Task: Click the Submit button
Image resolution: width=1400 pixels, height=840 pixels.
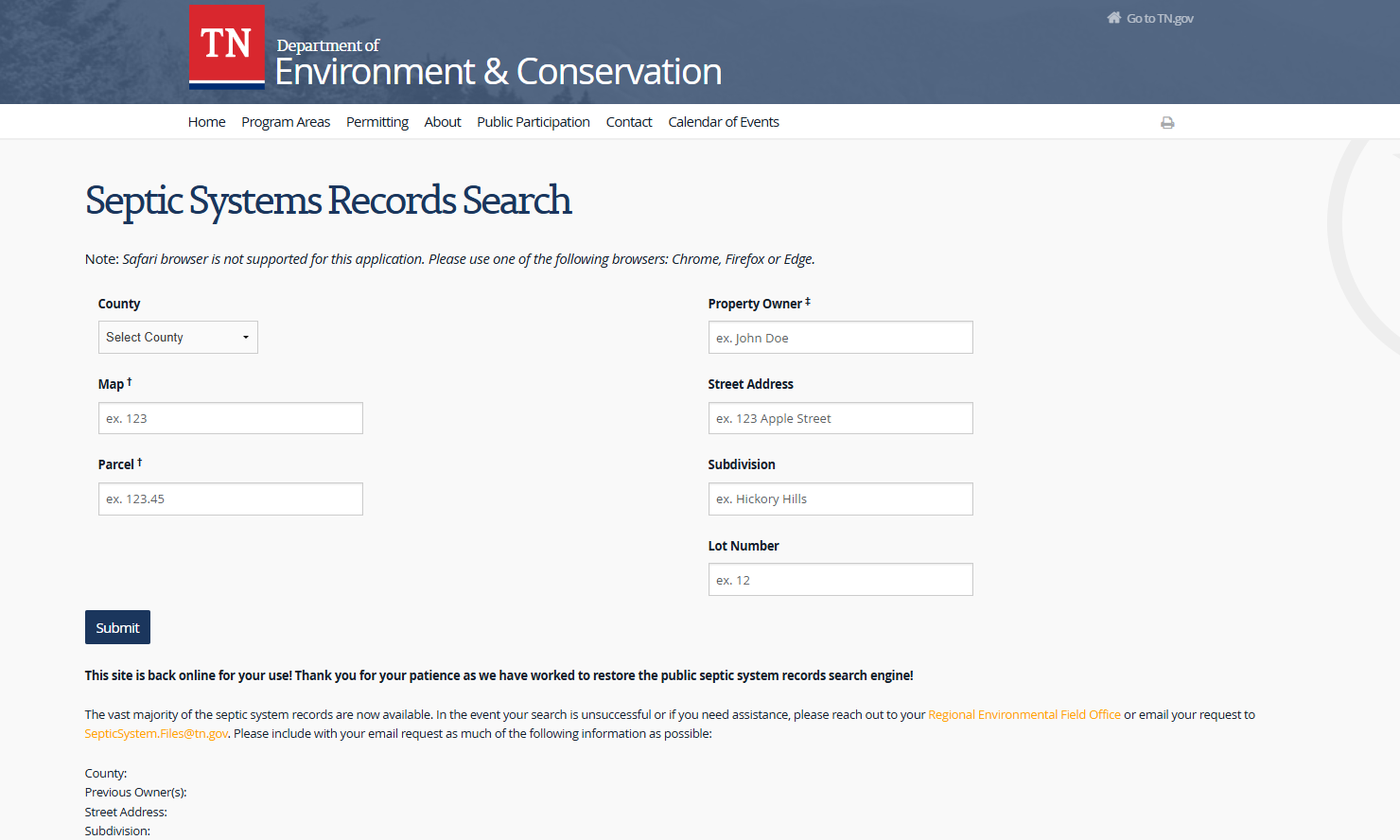Action: pyautogui.click(x=117, y=627)
